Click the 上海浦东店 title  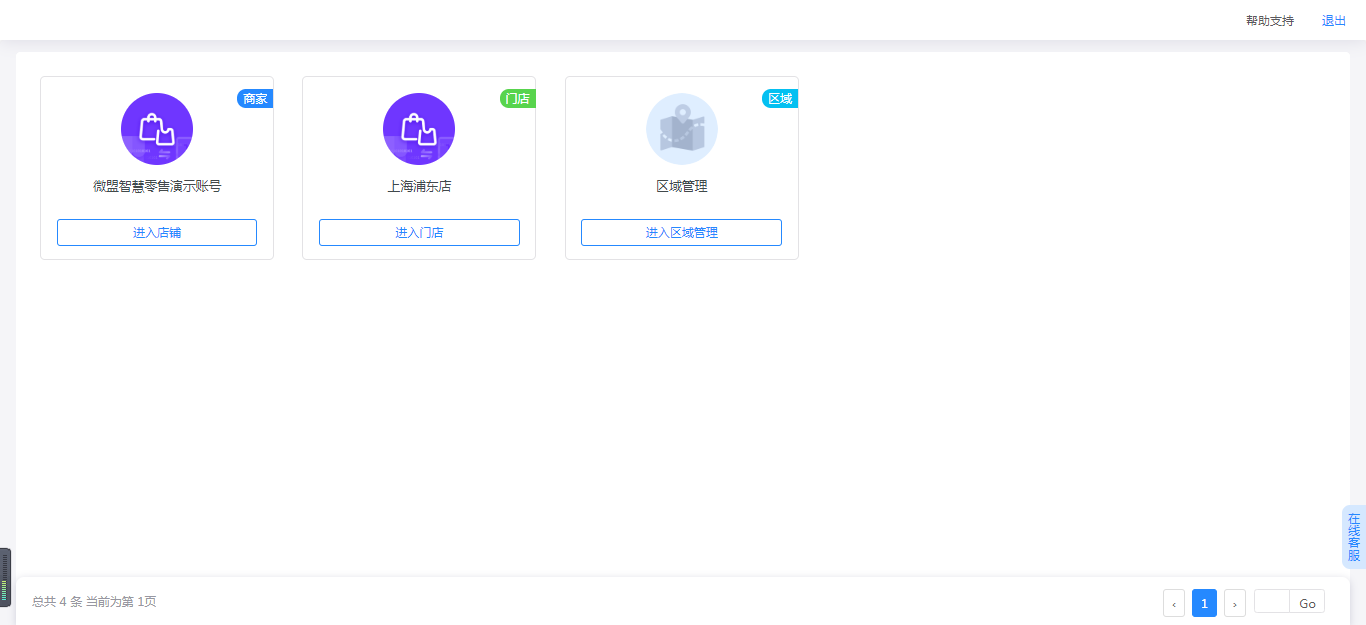(x=419, y=186)
